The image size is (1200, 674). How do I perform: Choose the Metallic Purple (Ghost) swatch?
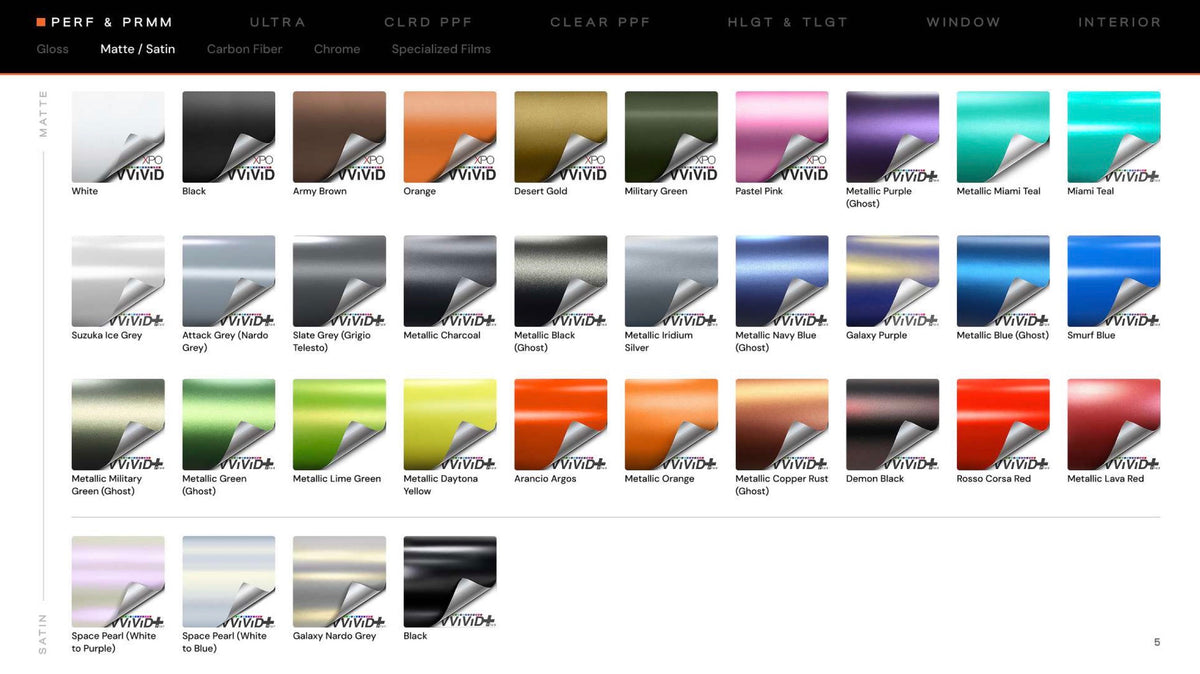[x=893, y=137]
